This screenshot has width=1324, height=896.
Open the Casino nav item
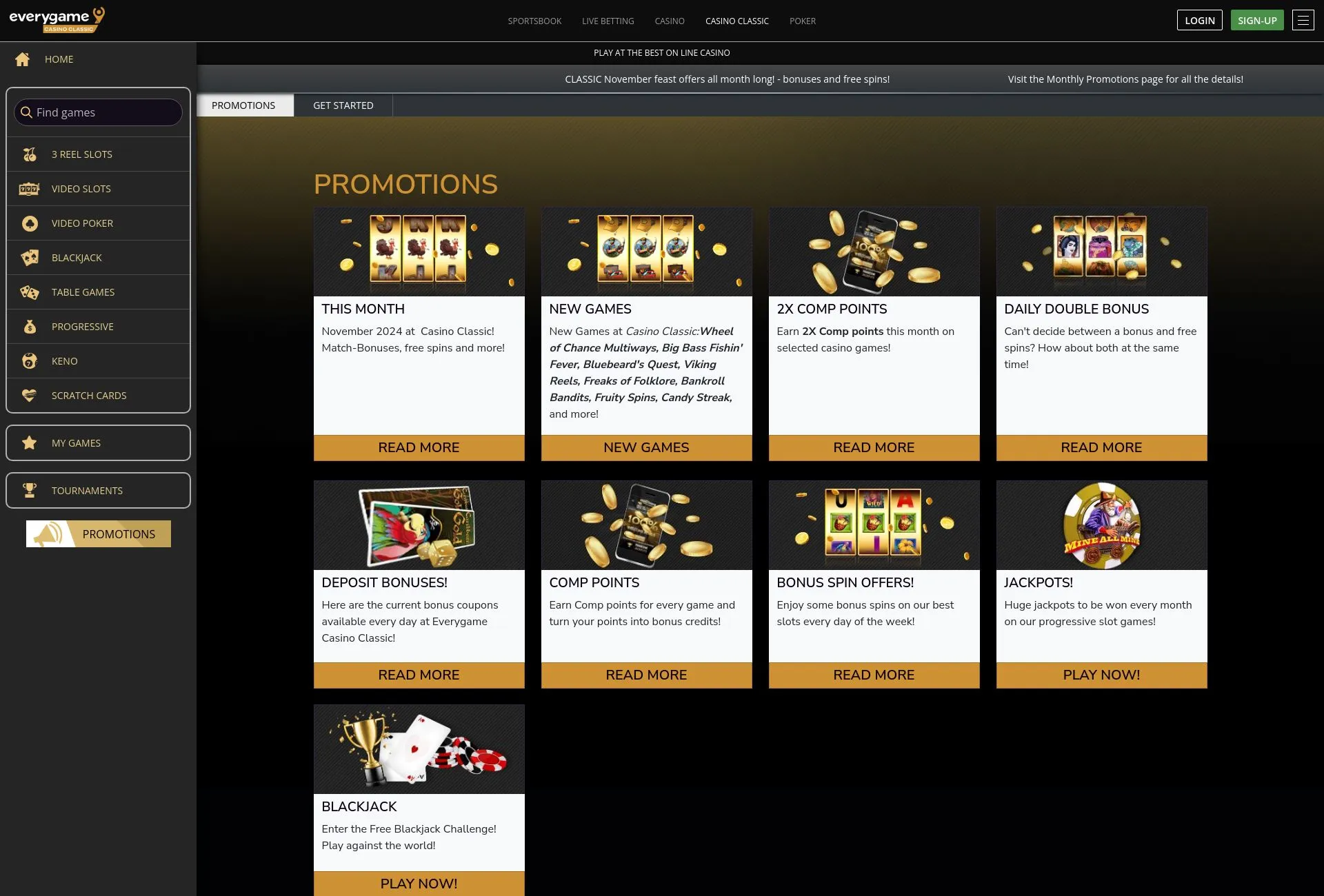click(x=670, y=21)
